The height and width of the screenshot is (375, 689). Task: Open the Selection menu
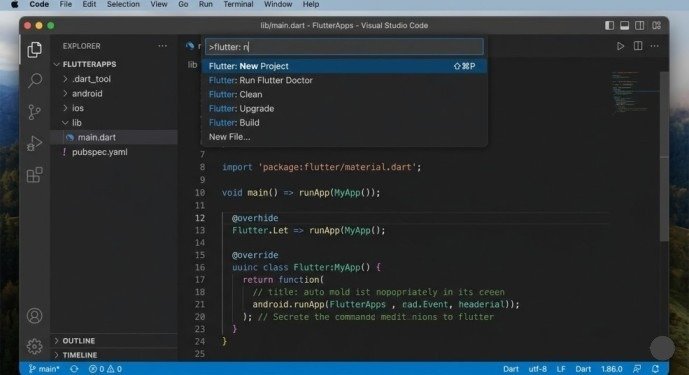pyautogui.click(x=123, y=4)
